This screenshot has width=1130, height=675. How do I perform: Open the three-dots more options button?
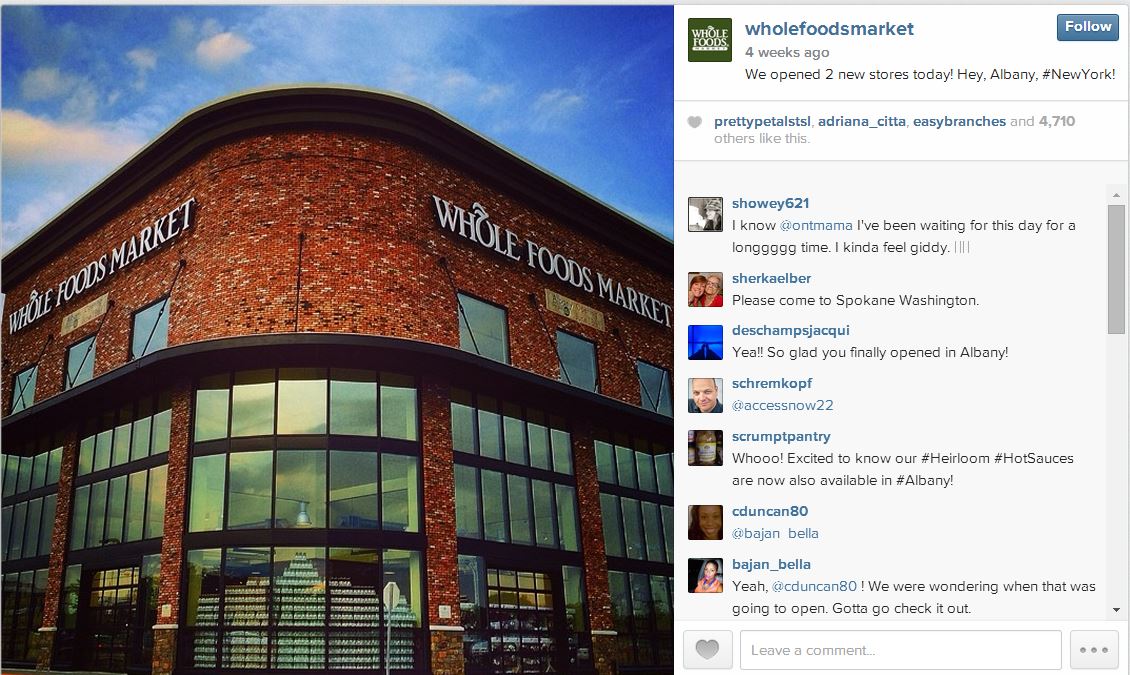point(1093,650)
